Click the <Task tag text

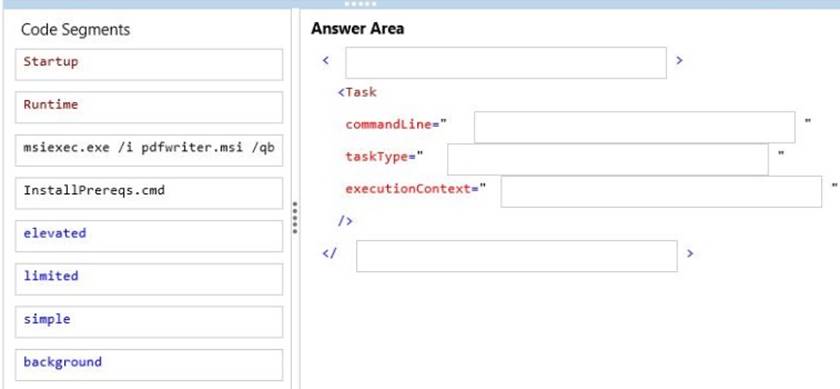(x=357, y=92)
